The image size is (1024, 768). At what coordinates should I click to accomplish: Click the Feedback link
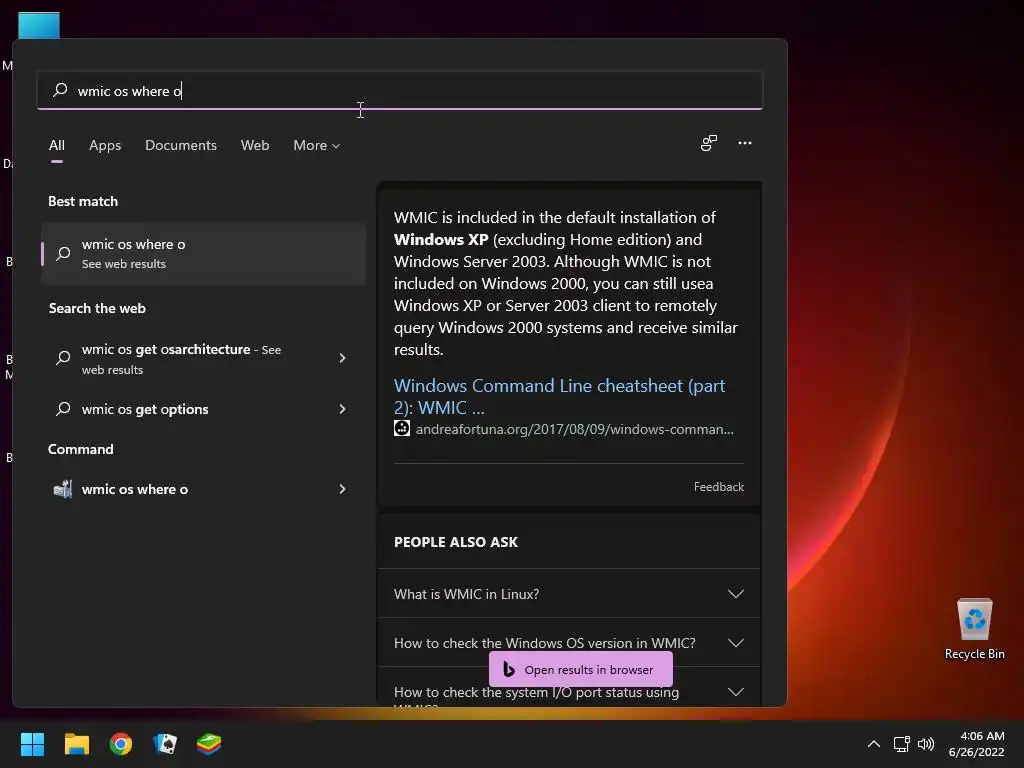tap(718, 487)
